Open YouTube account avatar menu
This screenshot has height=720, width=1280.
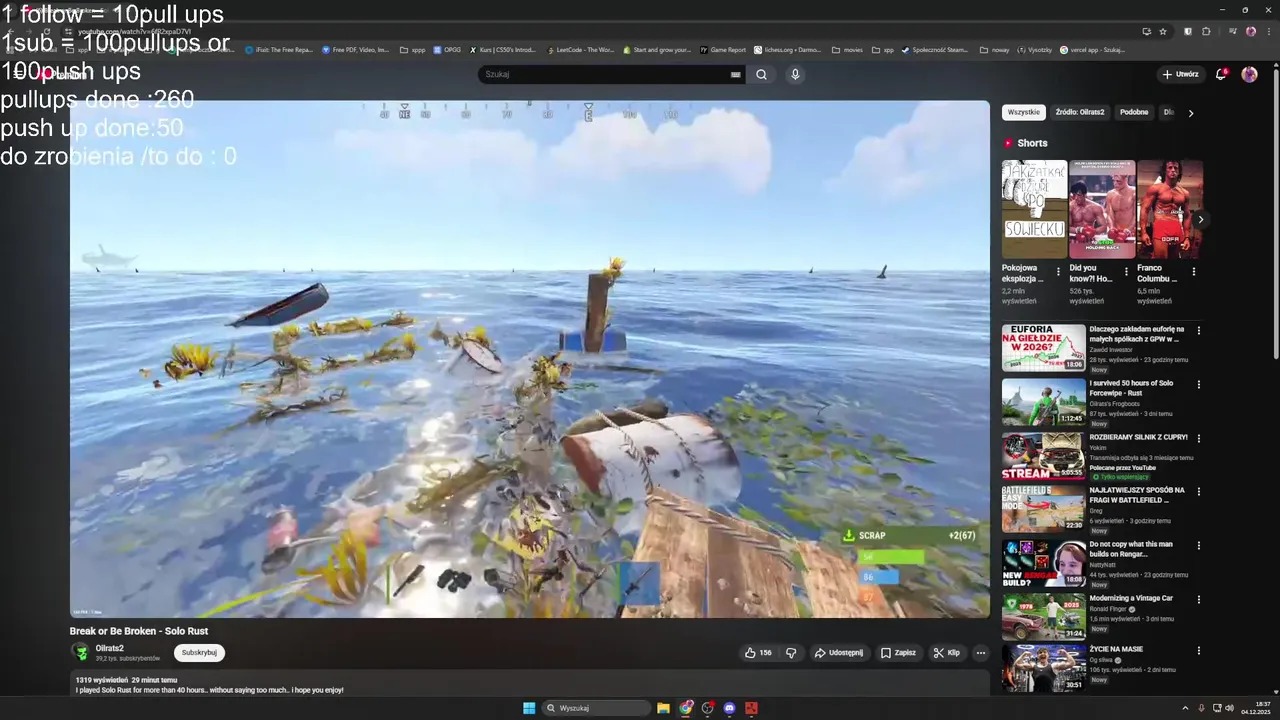click(1249, 74)
